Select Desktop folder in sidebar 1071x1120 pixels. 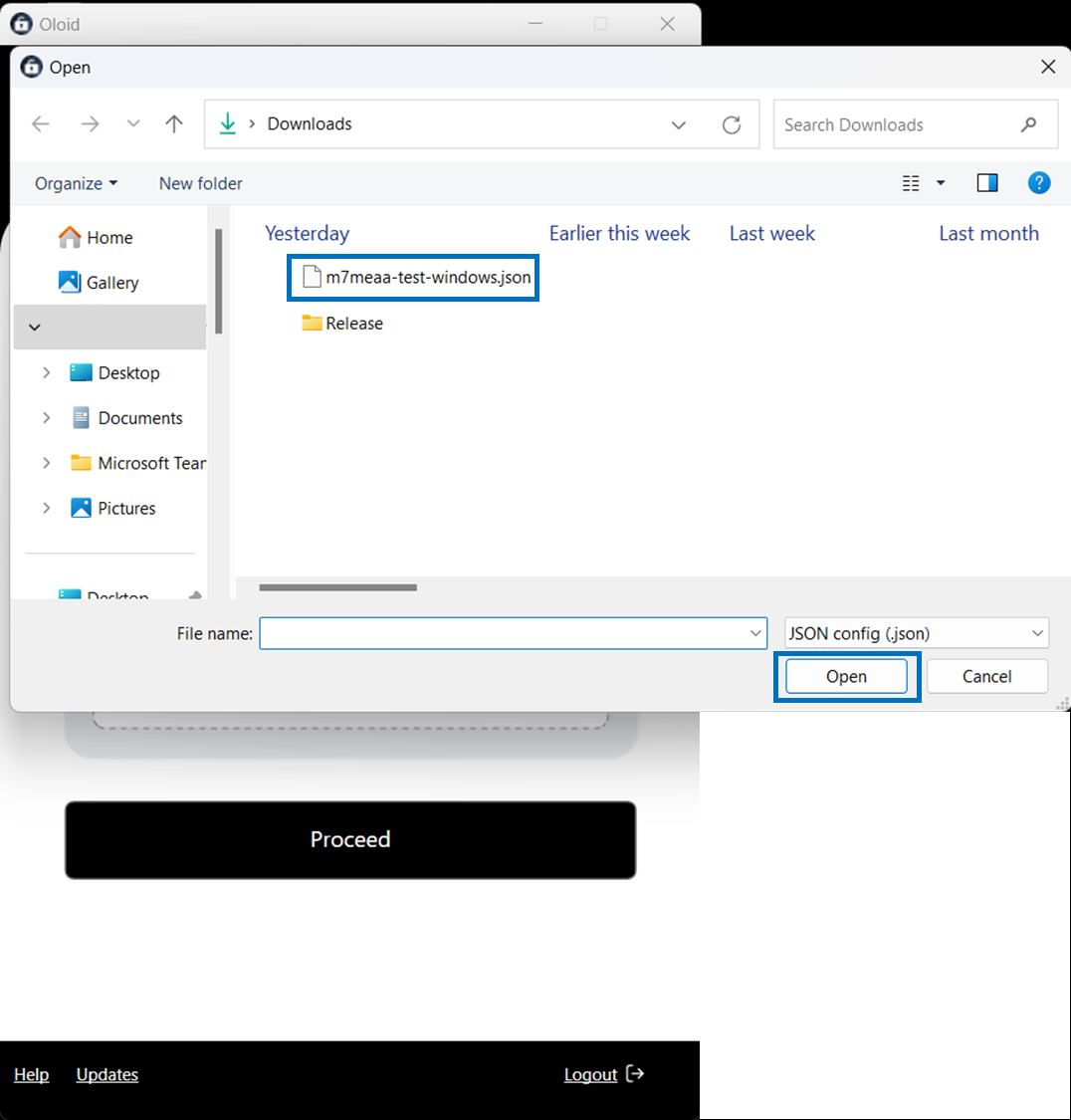[x=114, y=373]
